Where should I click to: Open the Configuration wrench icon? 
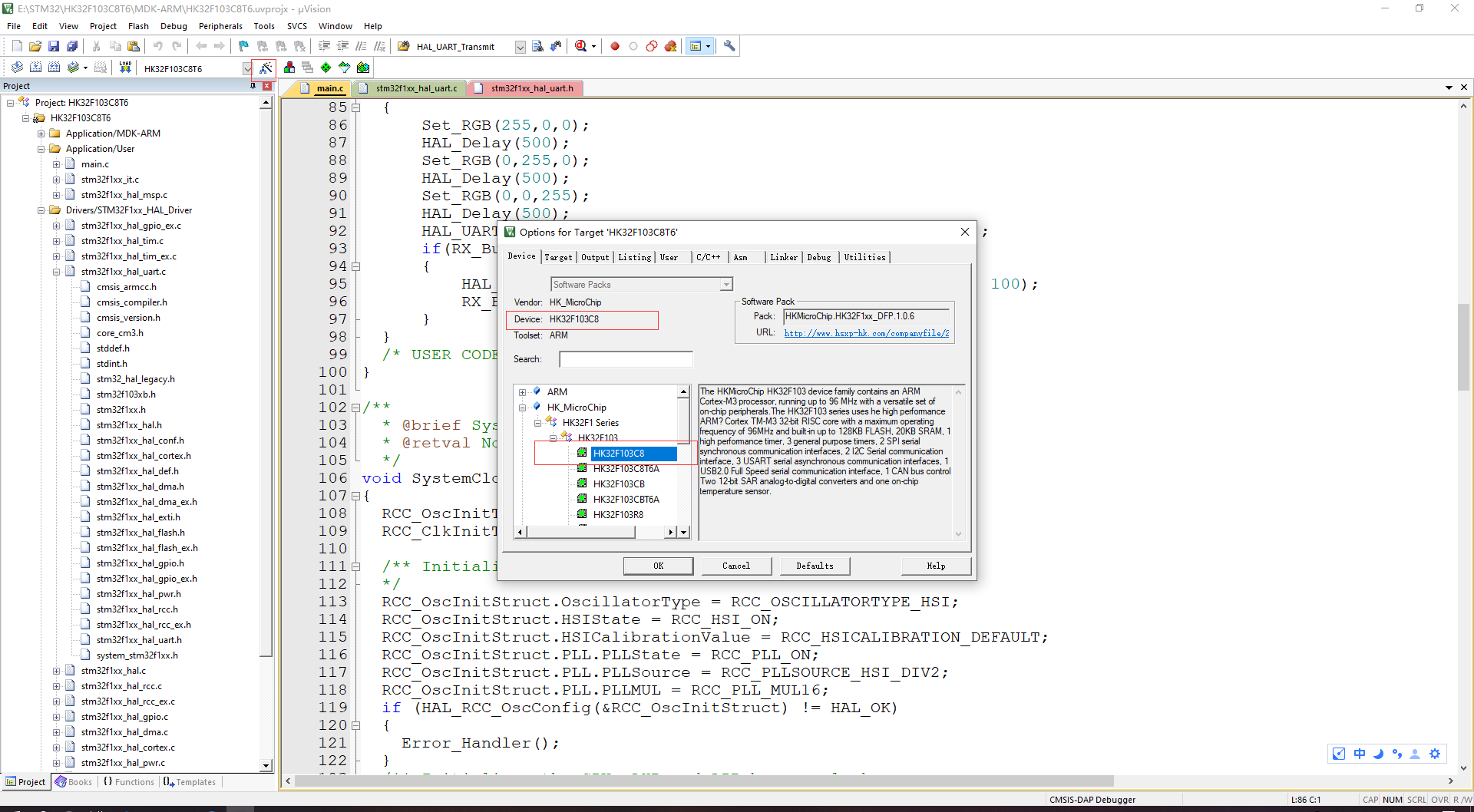click(x=729, y=46)
